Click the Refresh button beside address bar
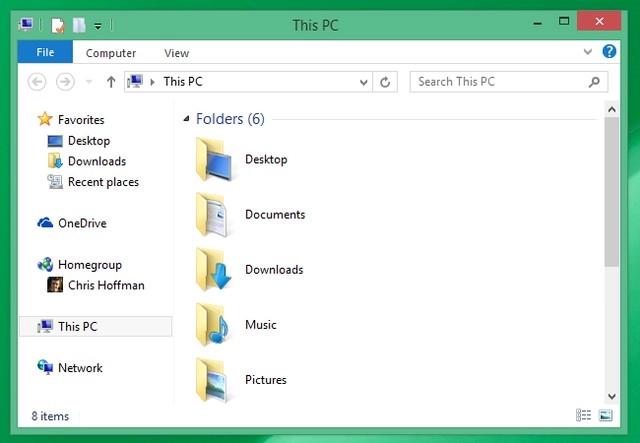The width and height of the screenshot is (640, 443). 385,82
